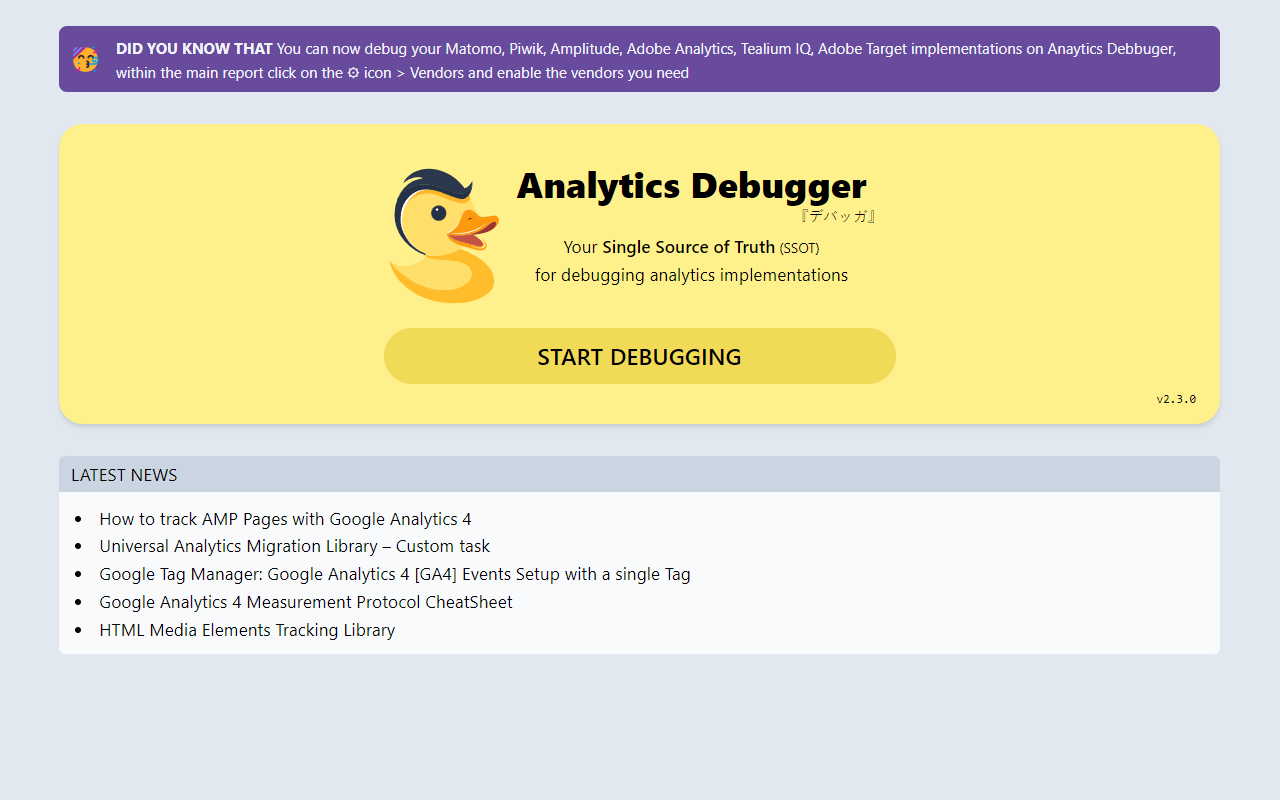The width and height of the screenshot is (1280, 800).
Task: Click the emoji icon in the purple banner
Action: click(87, 58)
